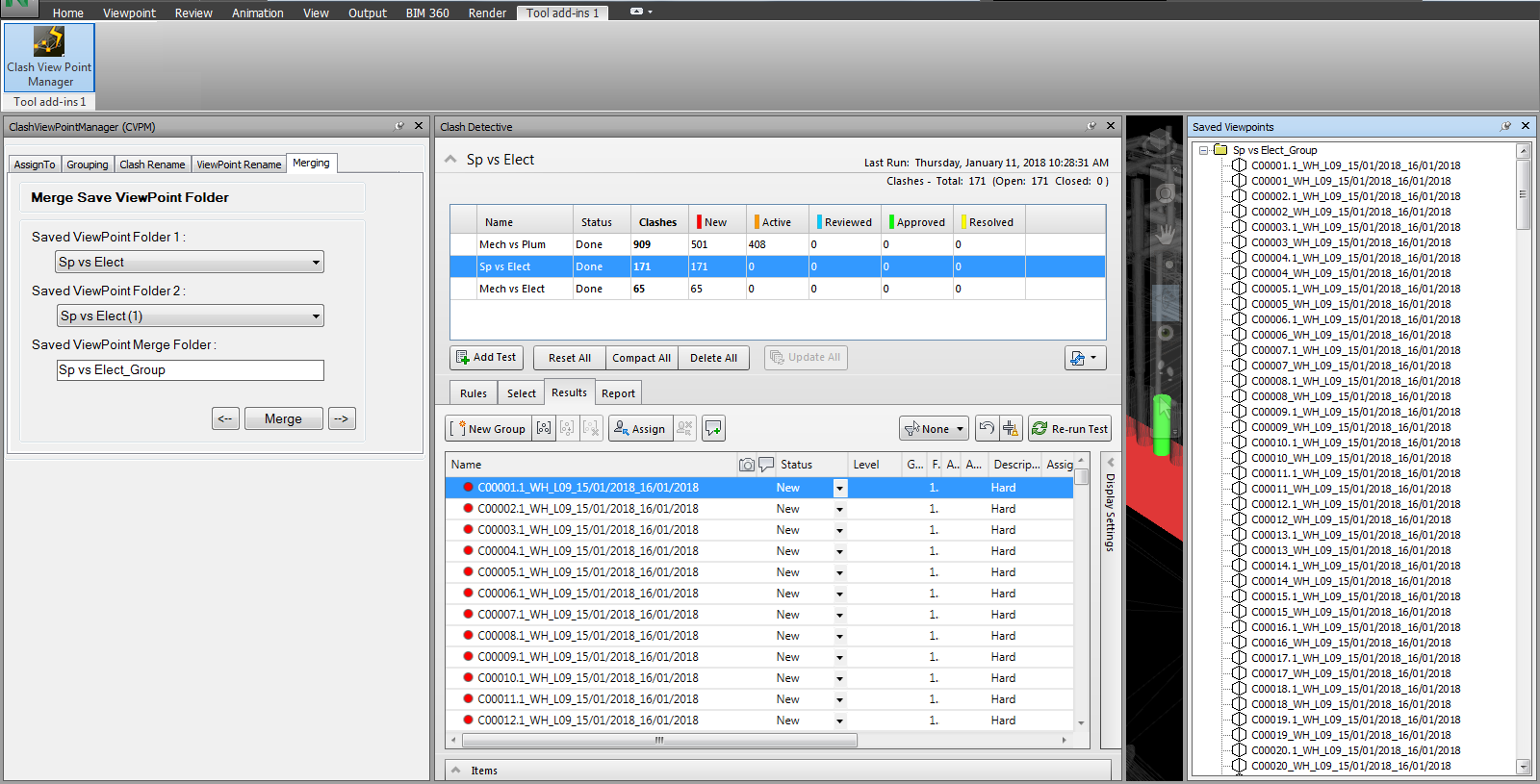
Task: Select clash C00005.1_WH_L09 in results list
Action: [x=759, y=572]
